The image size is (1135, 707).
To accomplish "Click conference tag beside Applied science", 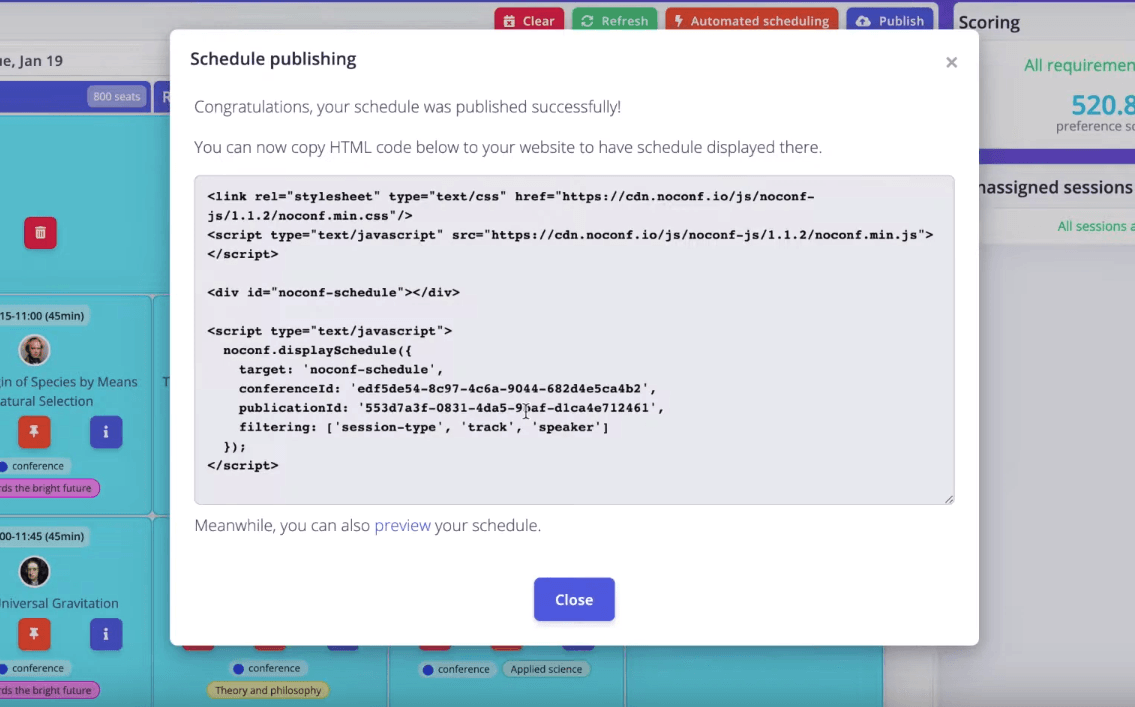I will pos(456,669).
